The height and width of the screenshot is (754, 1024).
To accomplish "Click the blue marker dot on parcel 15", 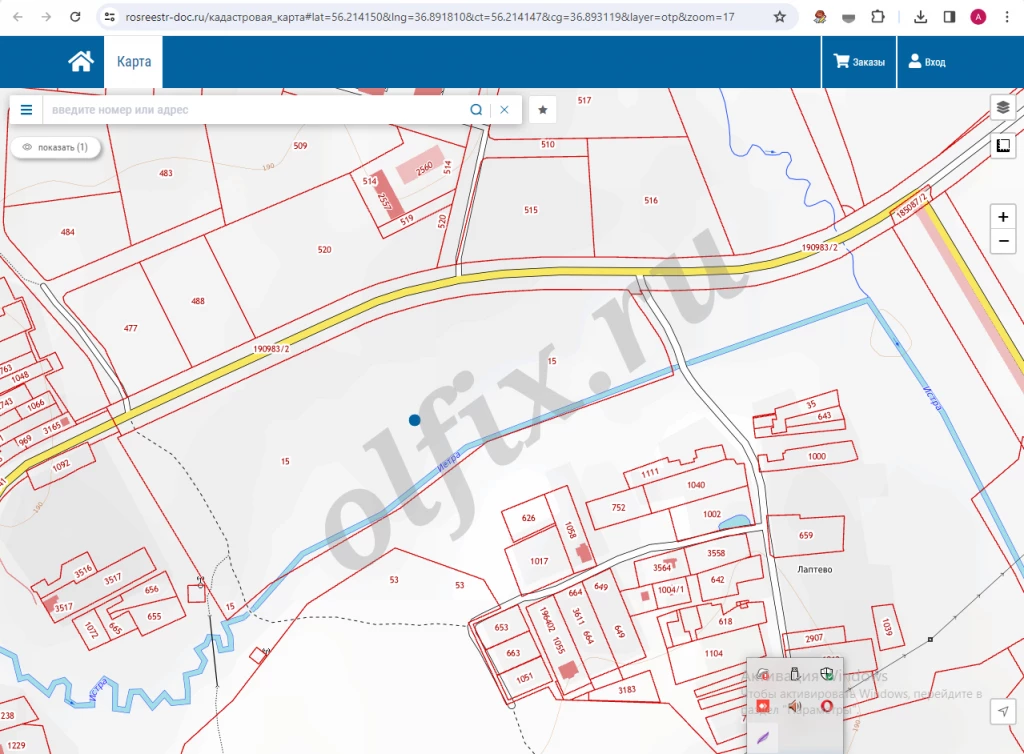I will 414,420.
